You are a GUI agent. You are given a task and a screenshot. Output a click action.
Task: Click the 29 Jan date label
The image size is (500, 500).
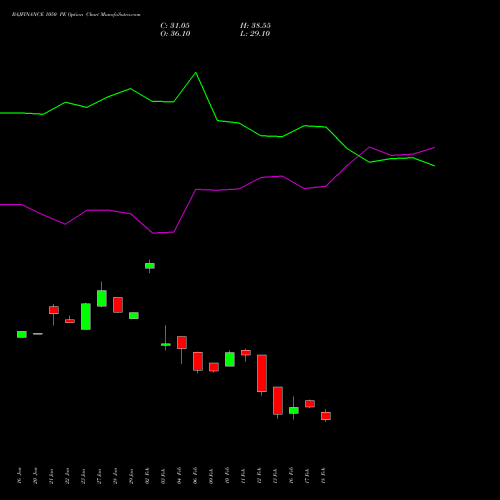131,476
